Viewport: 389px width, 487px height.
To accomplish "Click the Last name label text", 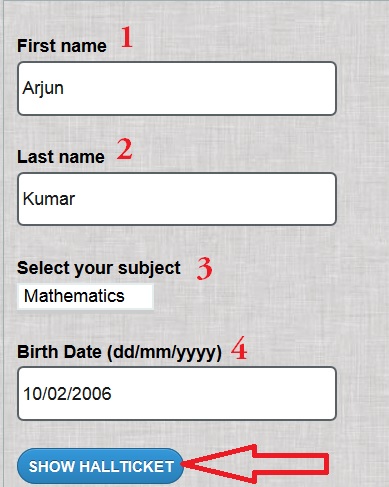I will tap(61, 157).
